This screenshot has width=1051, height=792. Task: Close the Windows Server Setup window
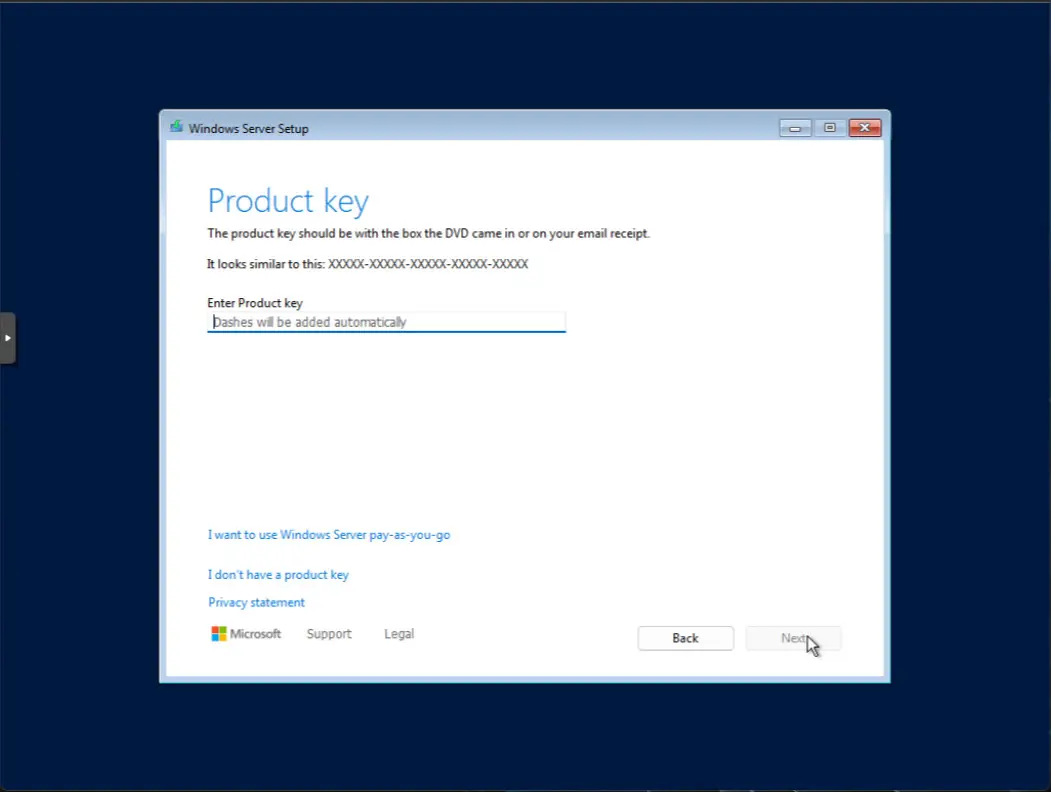pyautogui.click(x=865, y=128)
